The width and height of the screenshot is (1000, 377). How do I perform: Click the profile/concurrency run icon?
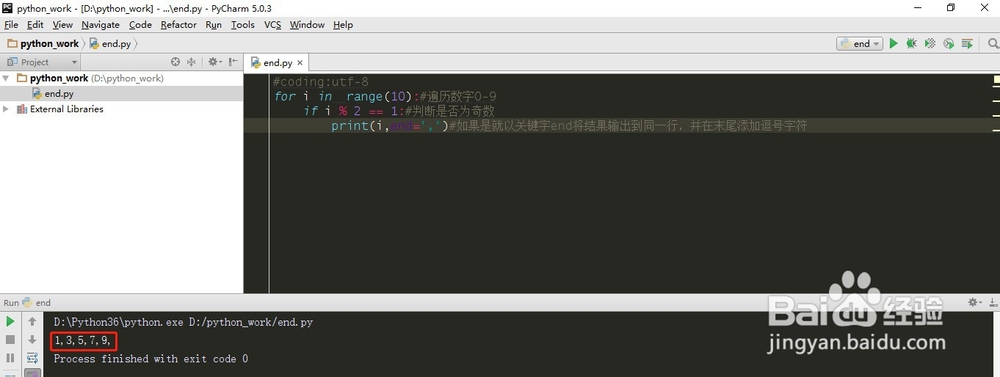[x=948, y=43]
